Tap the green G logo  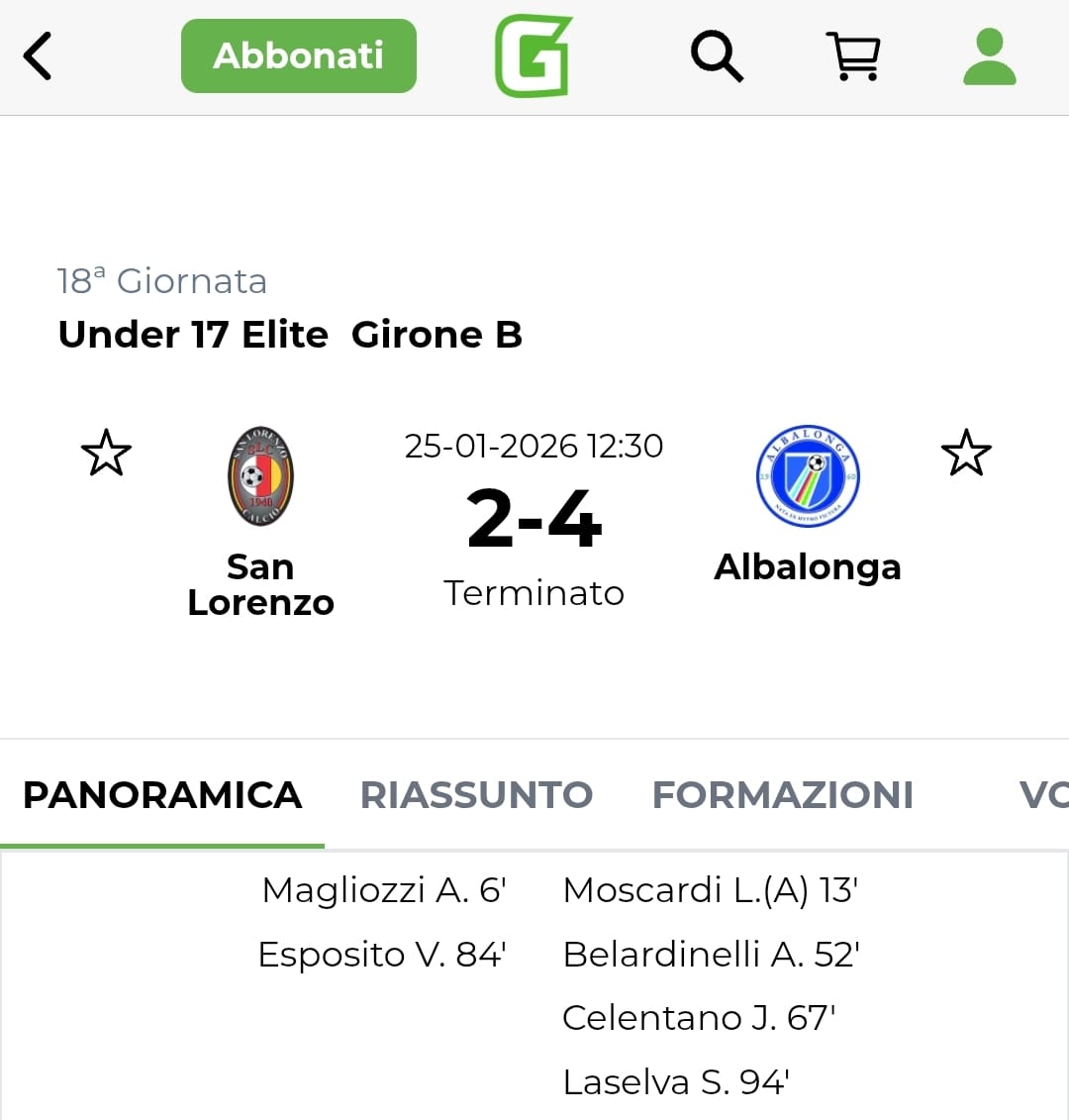click(534, 55)
